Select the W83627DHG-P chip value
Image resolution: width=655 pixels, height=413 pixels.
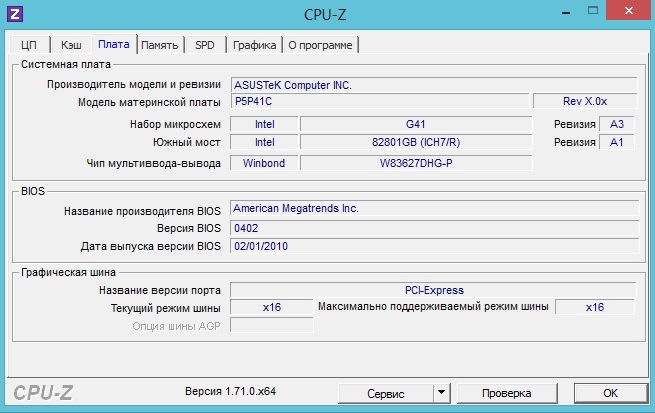(416, 163)
